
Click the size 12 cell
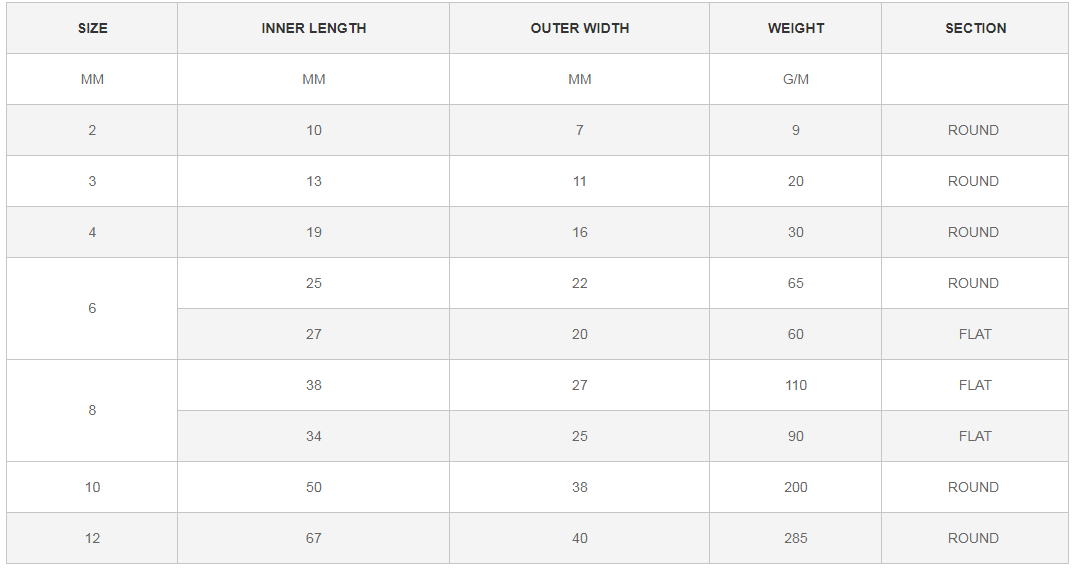point(92,538)
